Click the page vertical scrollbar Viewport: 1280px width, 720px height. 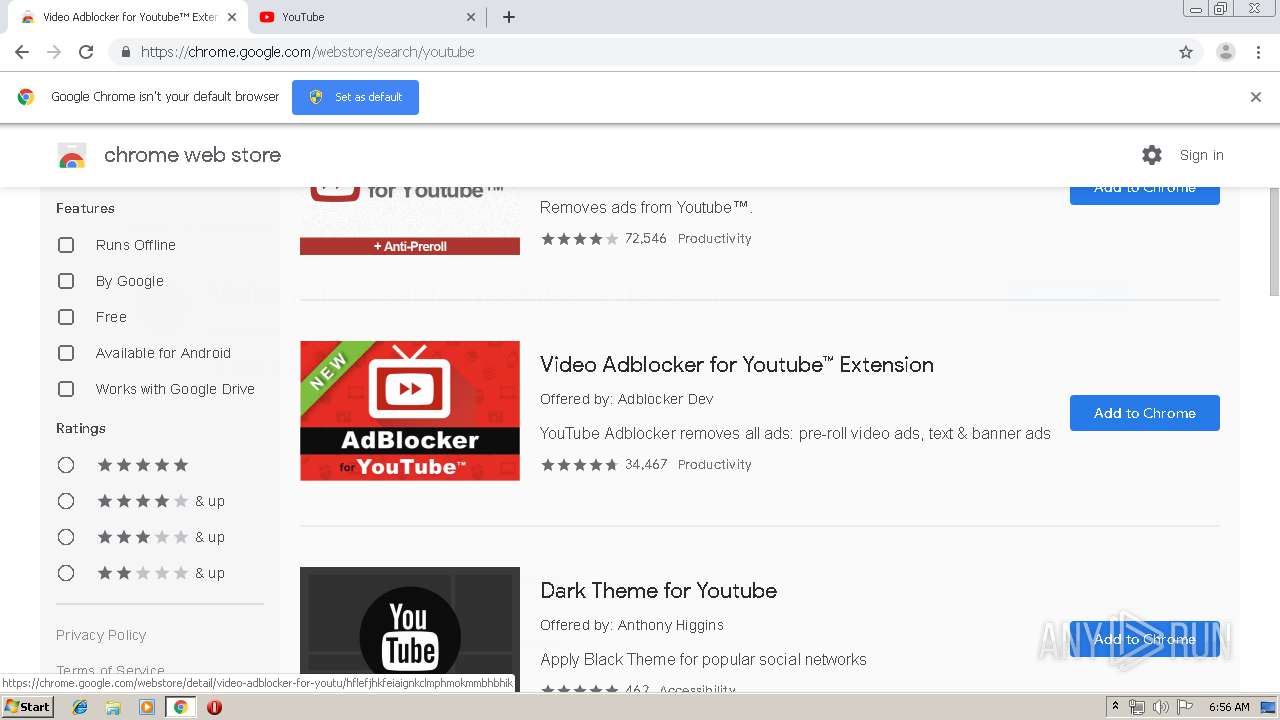1274,242
